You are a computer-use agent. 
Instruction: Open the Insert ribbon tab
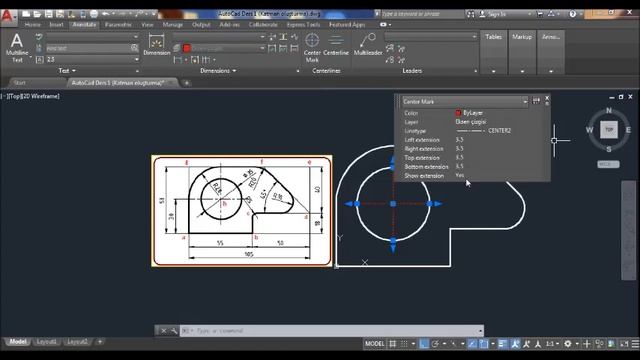[56, 25]
